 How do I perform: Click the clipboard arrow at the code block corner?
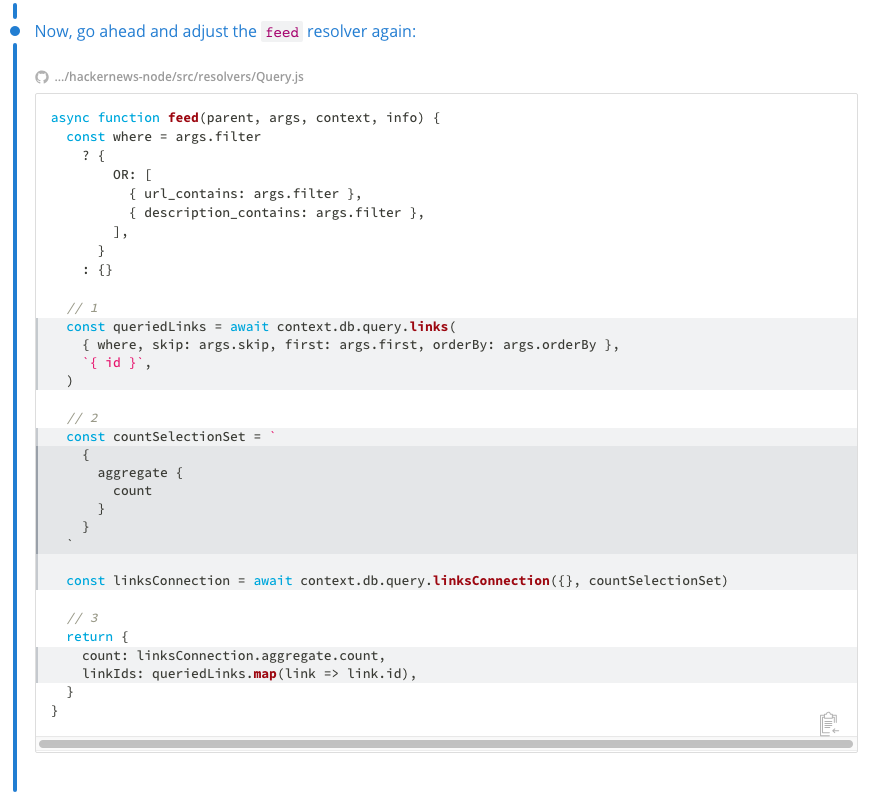pyautogui.click(x=829, y=724)
